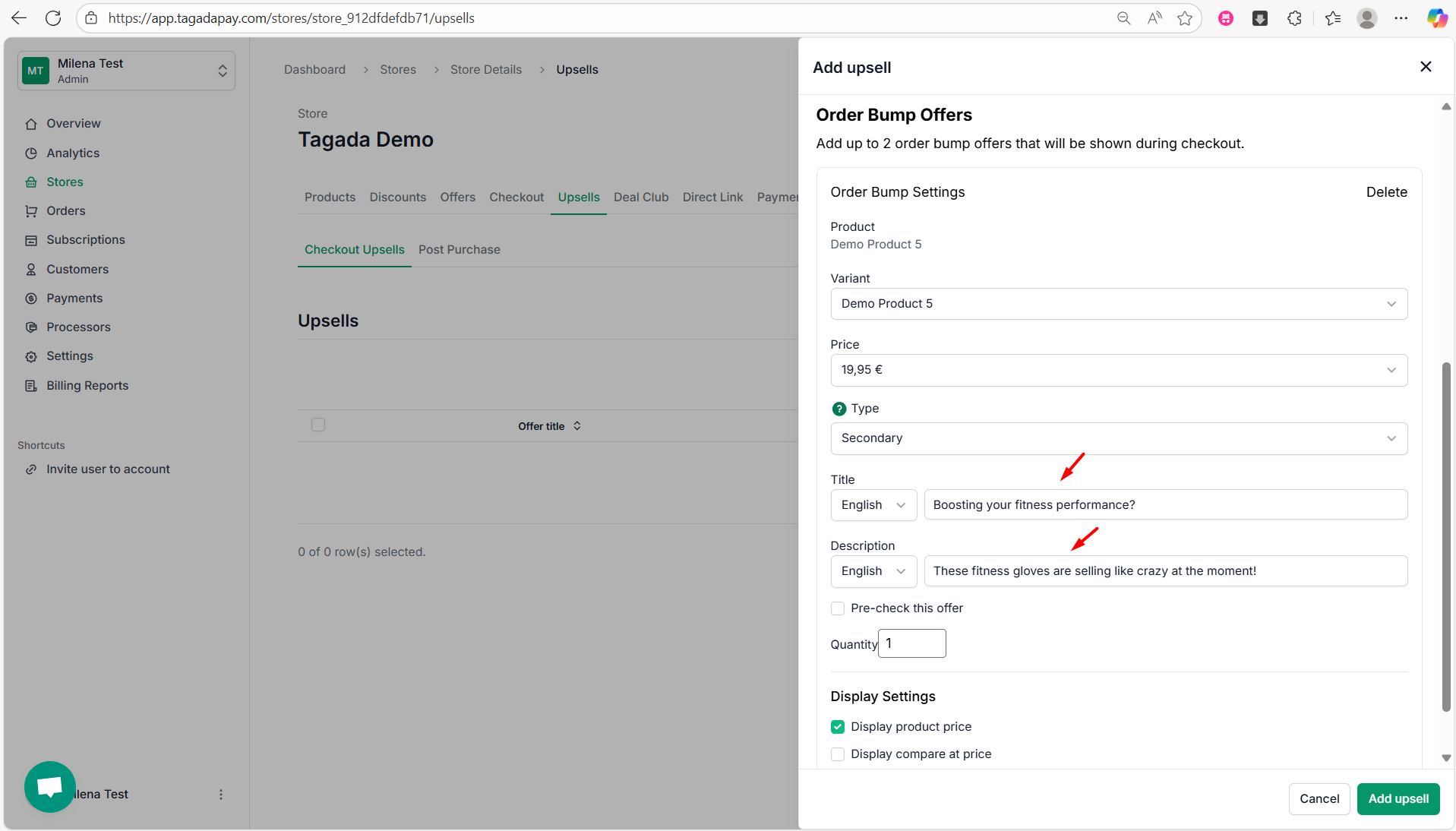
Task: Click the panel scrollbar thumb
Action: point(1446,537)
